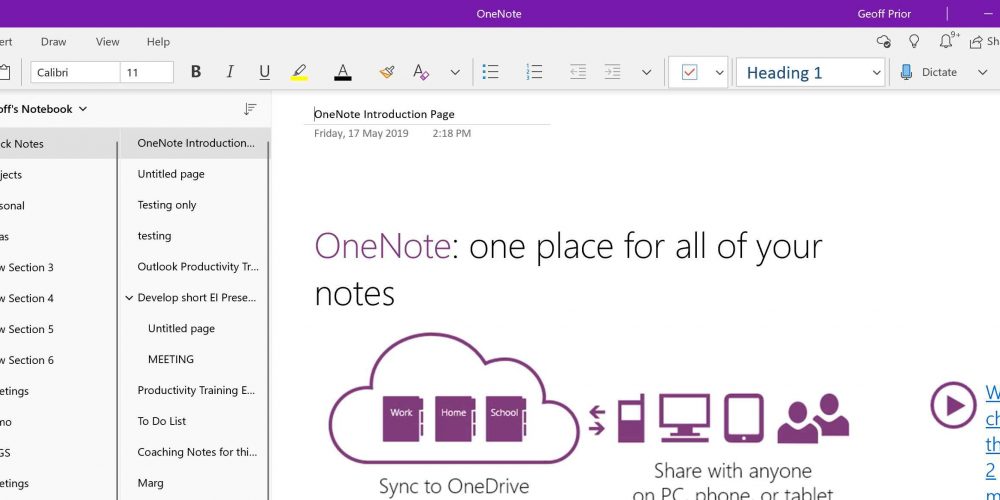Open Productivity Training E... page
Screen dimensions: 1000x500
tap(195, 390)
